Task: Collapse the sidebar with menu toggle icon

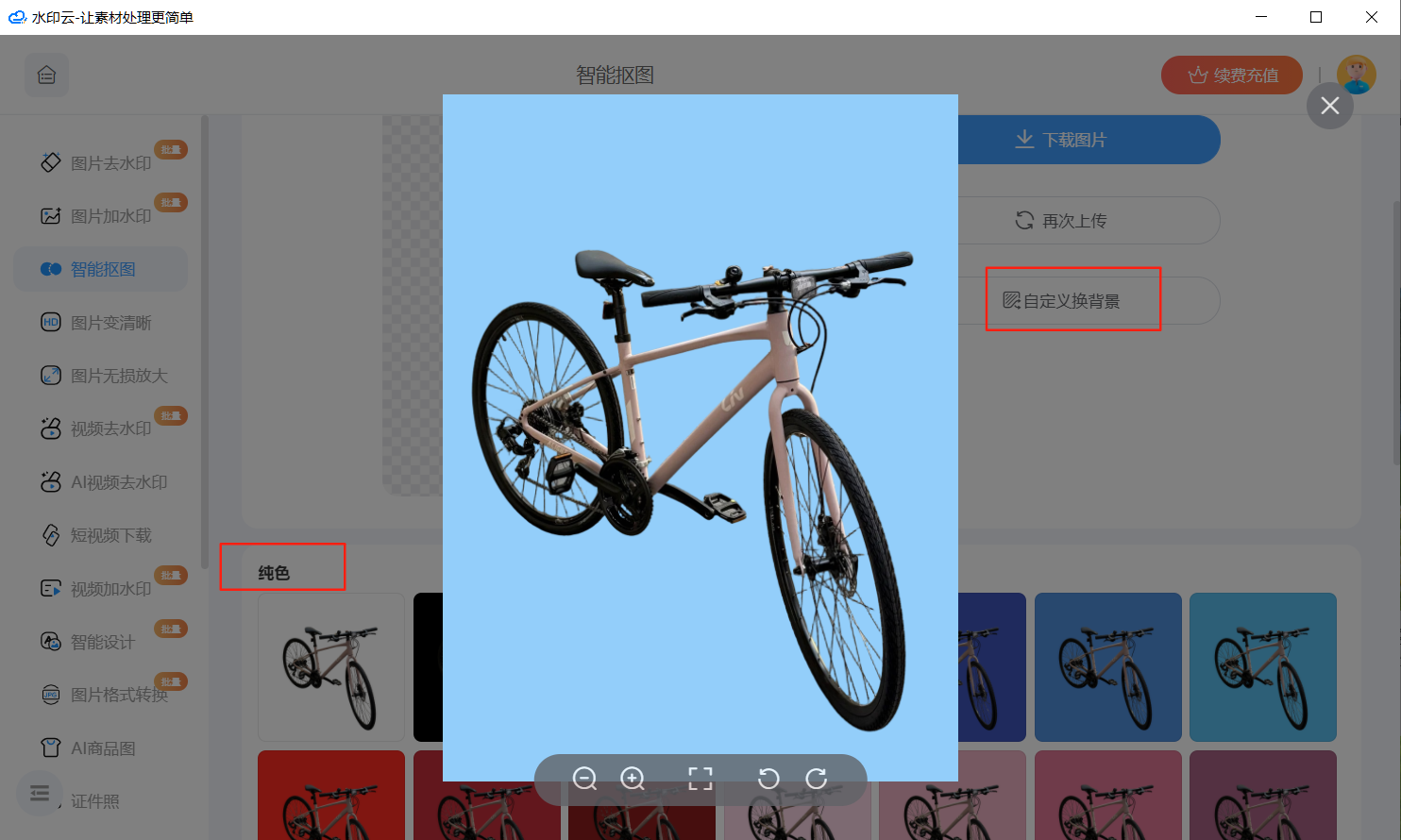Action: 40,793
